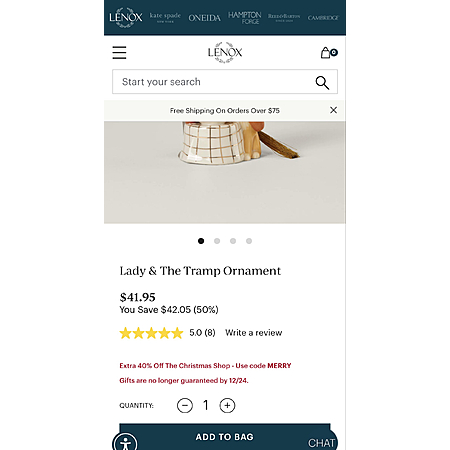Increase quantity with plus button
Viewport: 450px width, 450px height.
227,405
